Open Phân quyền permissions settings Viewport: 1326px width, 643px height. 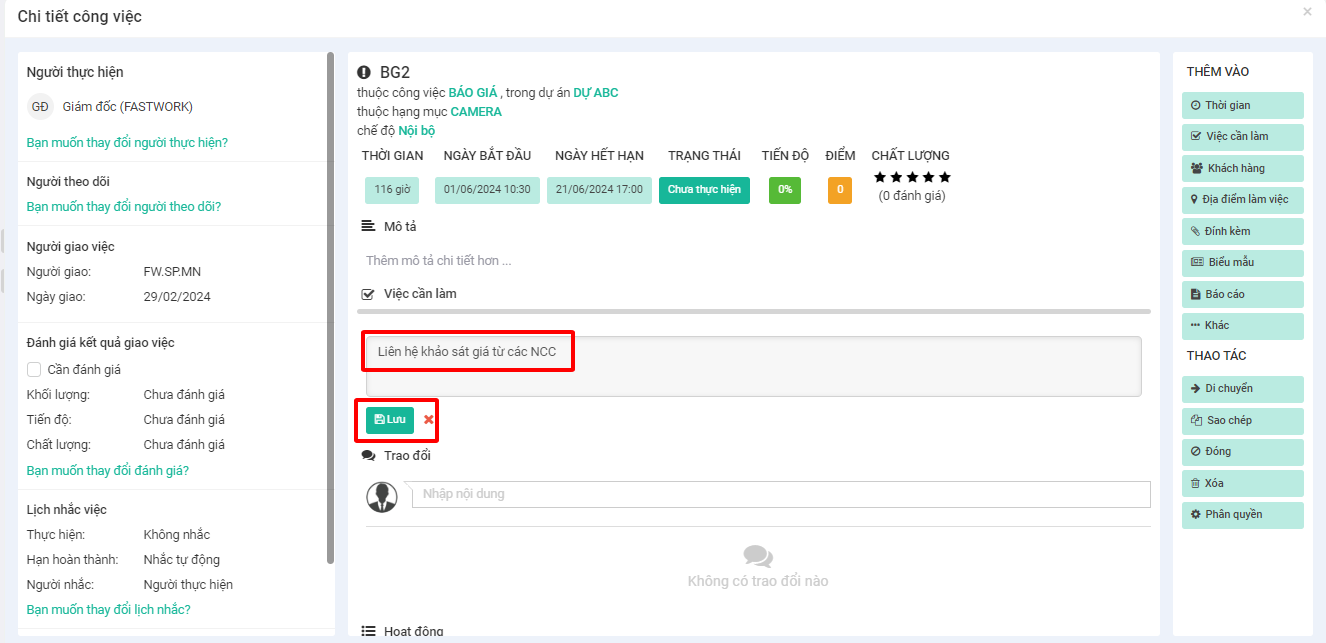pos(1242,514)
